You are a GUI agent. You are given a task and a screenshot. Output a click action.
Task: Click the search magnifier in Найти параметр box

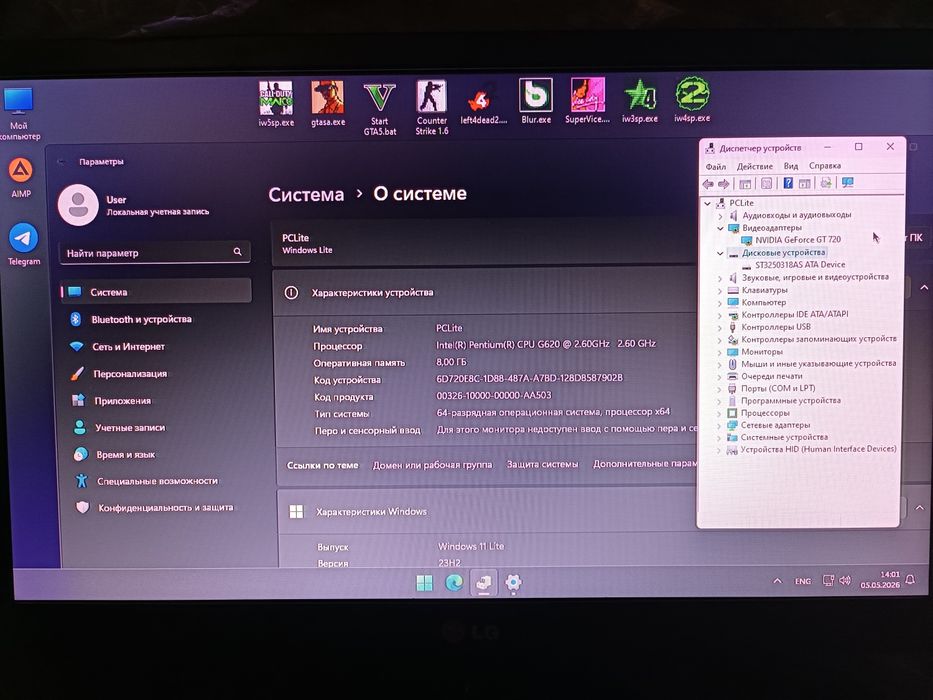[x=237, y=252]
